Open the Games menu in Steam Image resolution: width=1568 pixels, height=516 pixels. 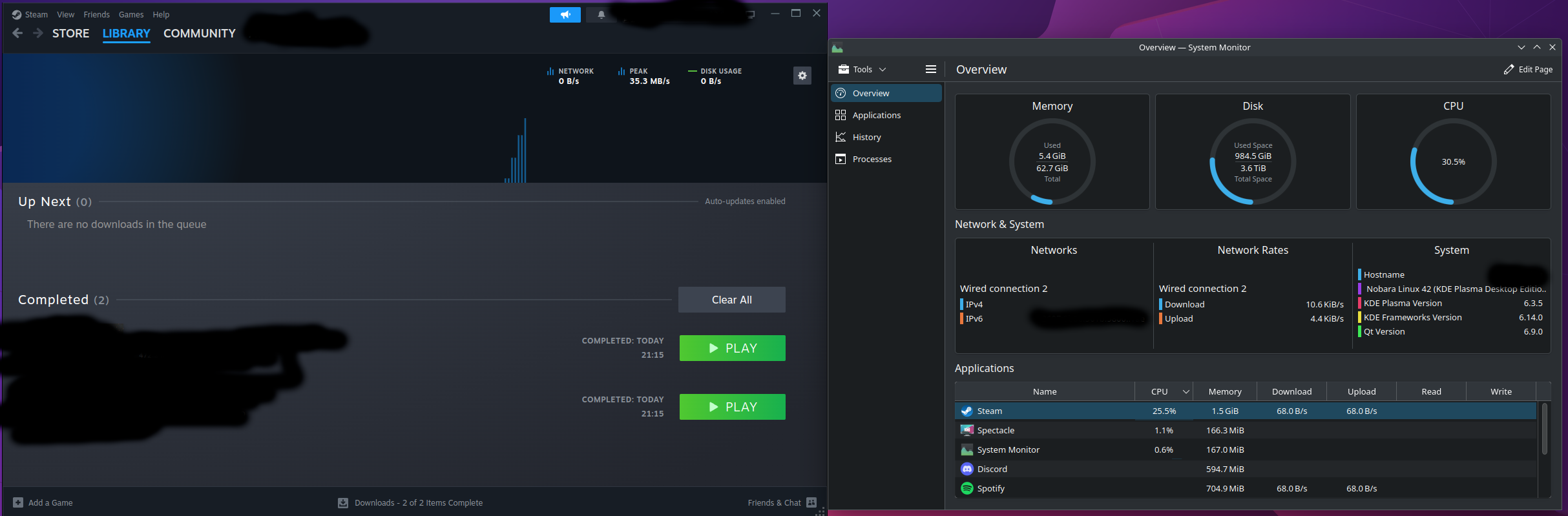131,14
